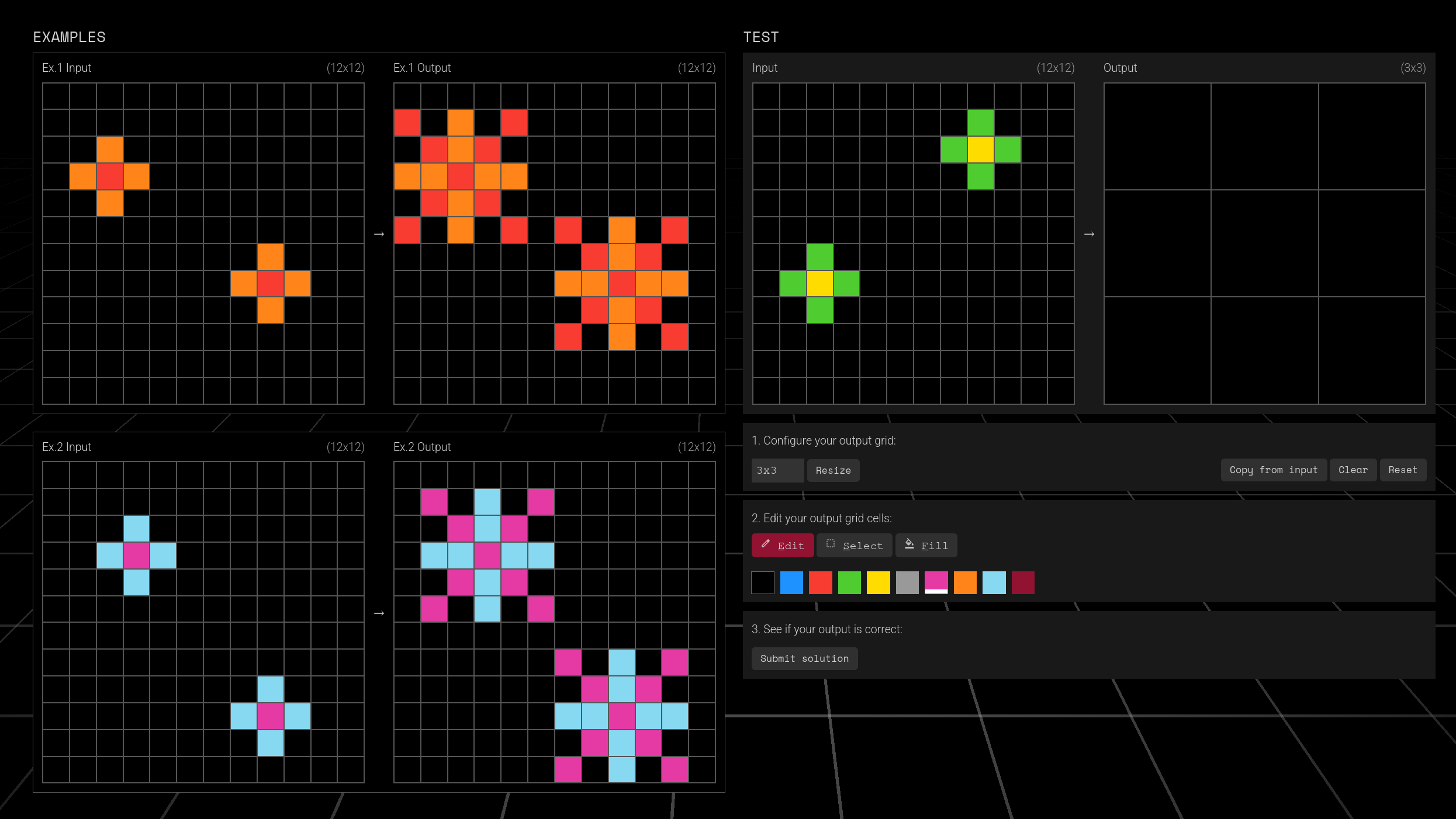Click the 3x3 grid size field
The width and height of the screenshot is (1456, 819).
(x=777, y=470)
